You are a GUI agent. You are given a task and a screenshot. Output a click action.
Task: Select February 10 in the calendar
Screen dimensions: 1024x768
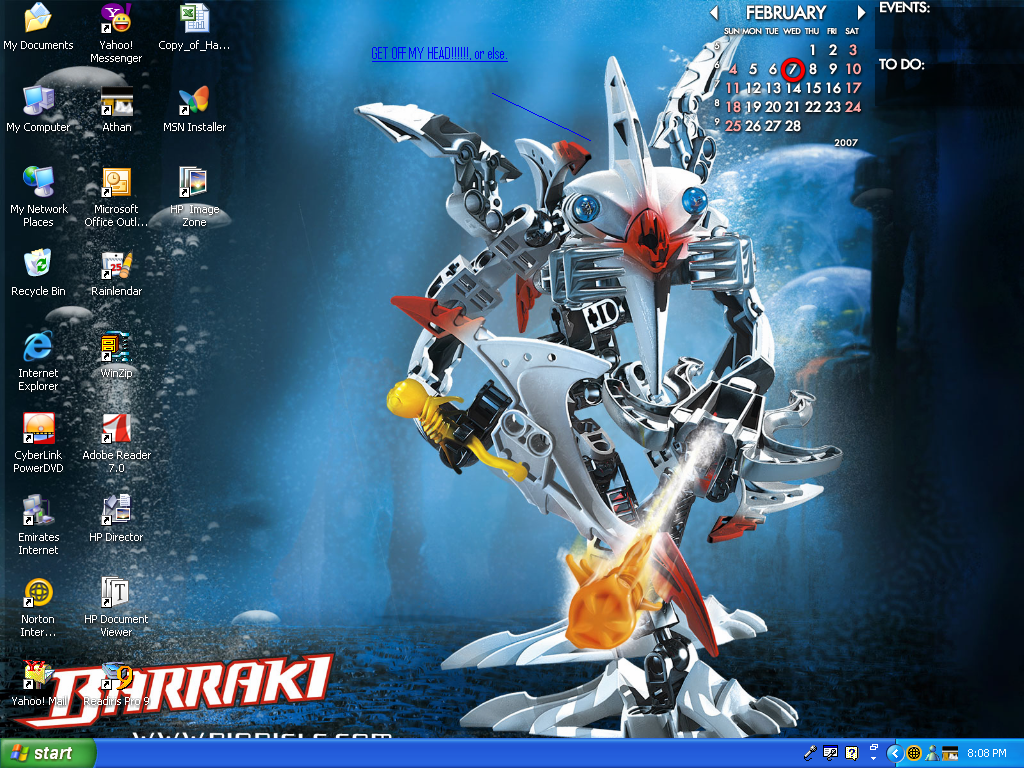(x=853, y=69)
